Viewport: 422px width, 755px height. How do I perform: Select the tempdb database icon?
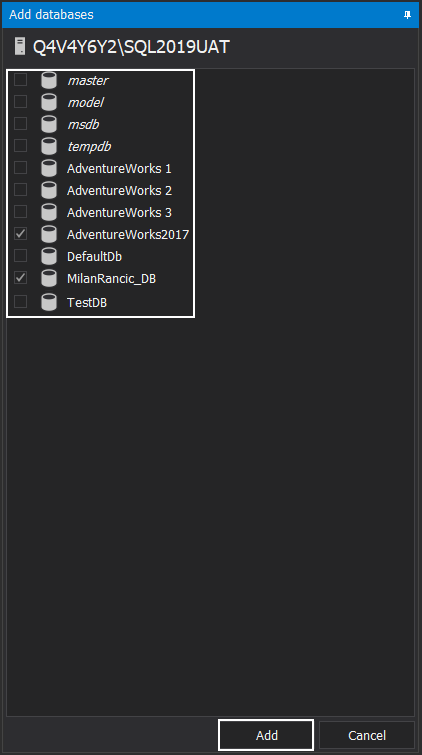[49, 146]
